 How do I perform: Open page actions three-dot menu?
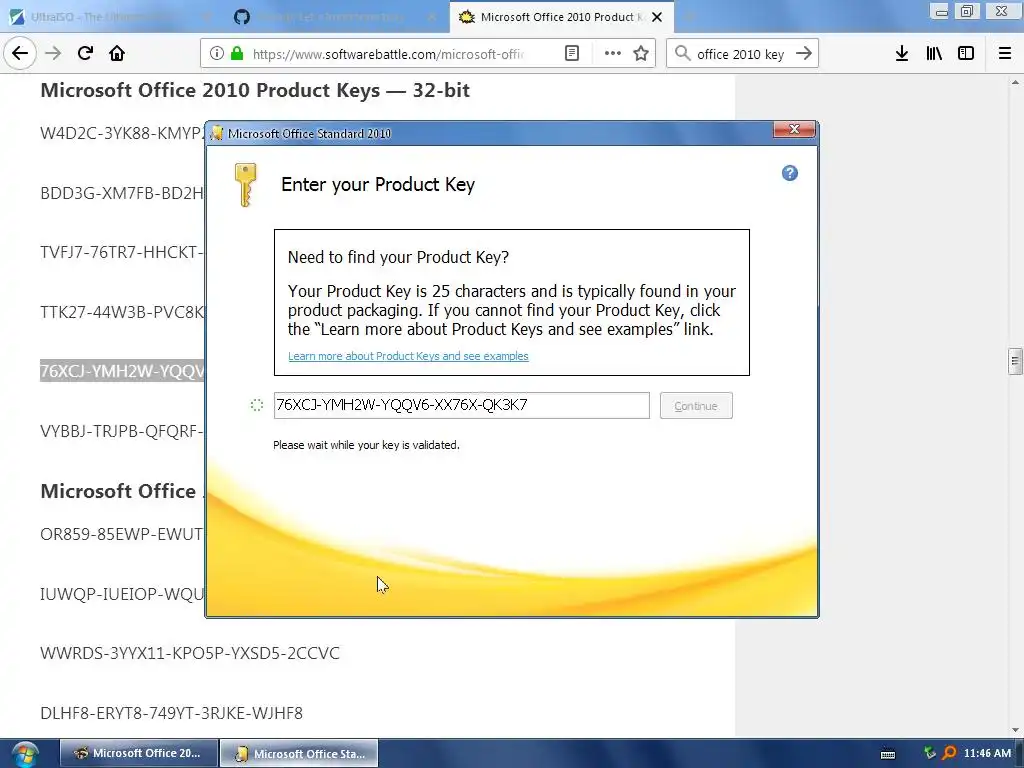613,54
